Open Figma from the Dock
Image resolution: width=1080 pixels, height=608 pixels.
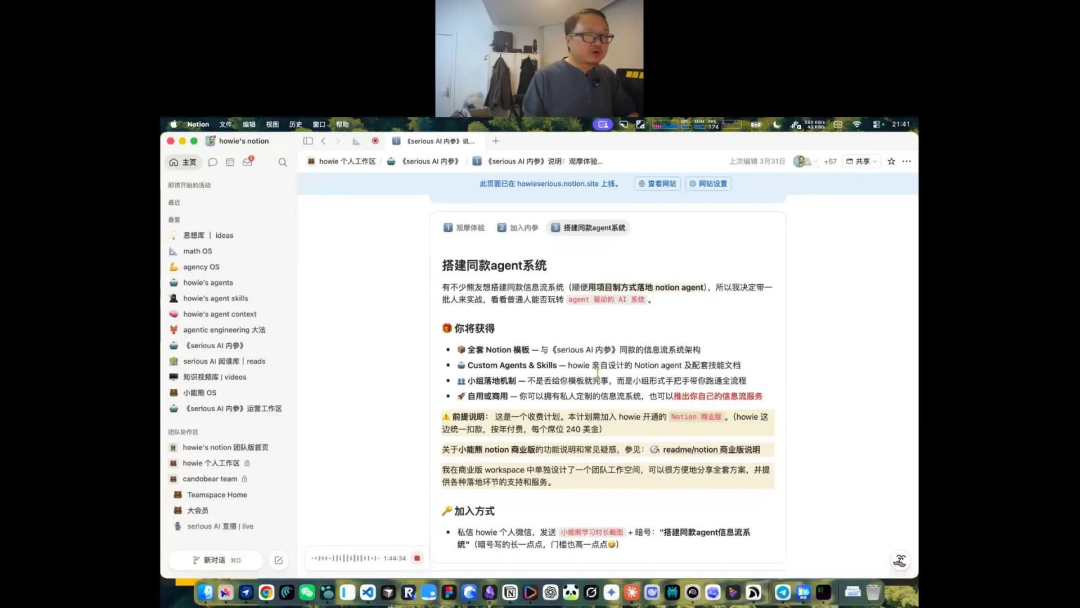[449, 592]
